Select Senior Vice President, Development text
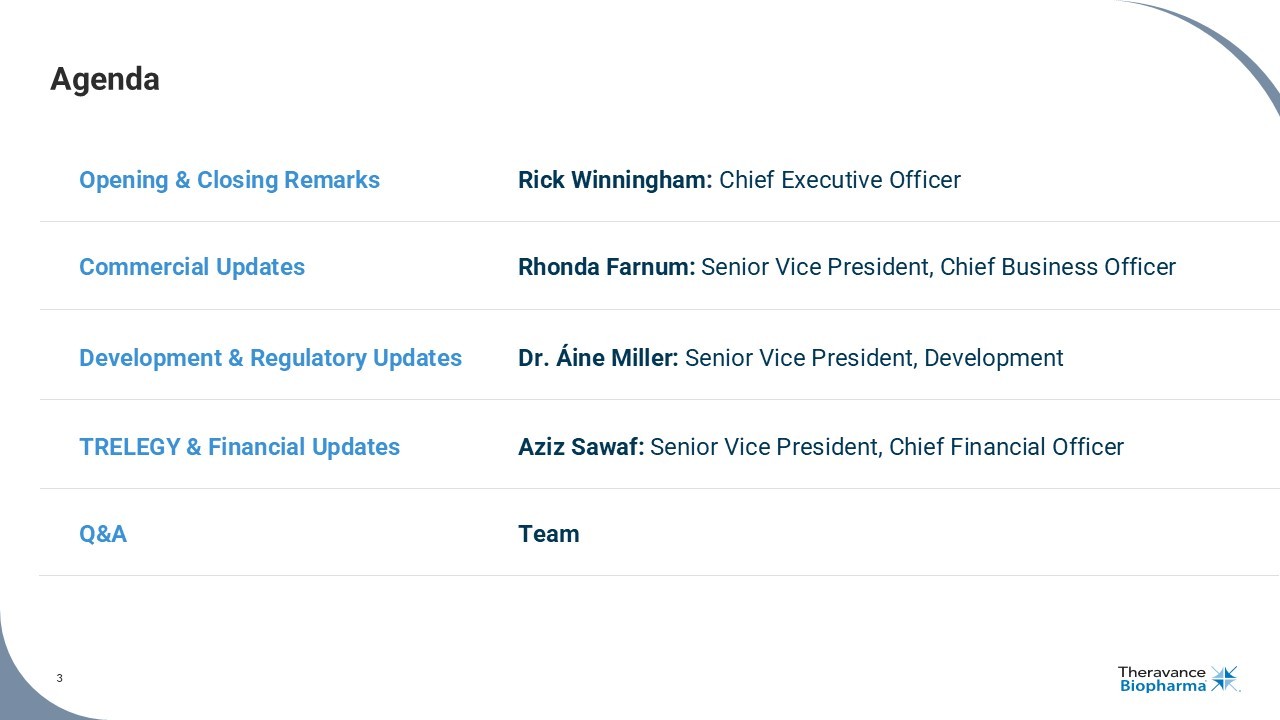Image resolution: width=1280 pixels, height=720 pixels. pos(874,358)
